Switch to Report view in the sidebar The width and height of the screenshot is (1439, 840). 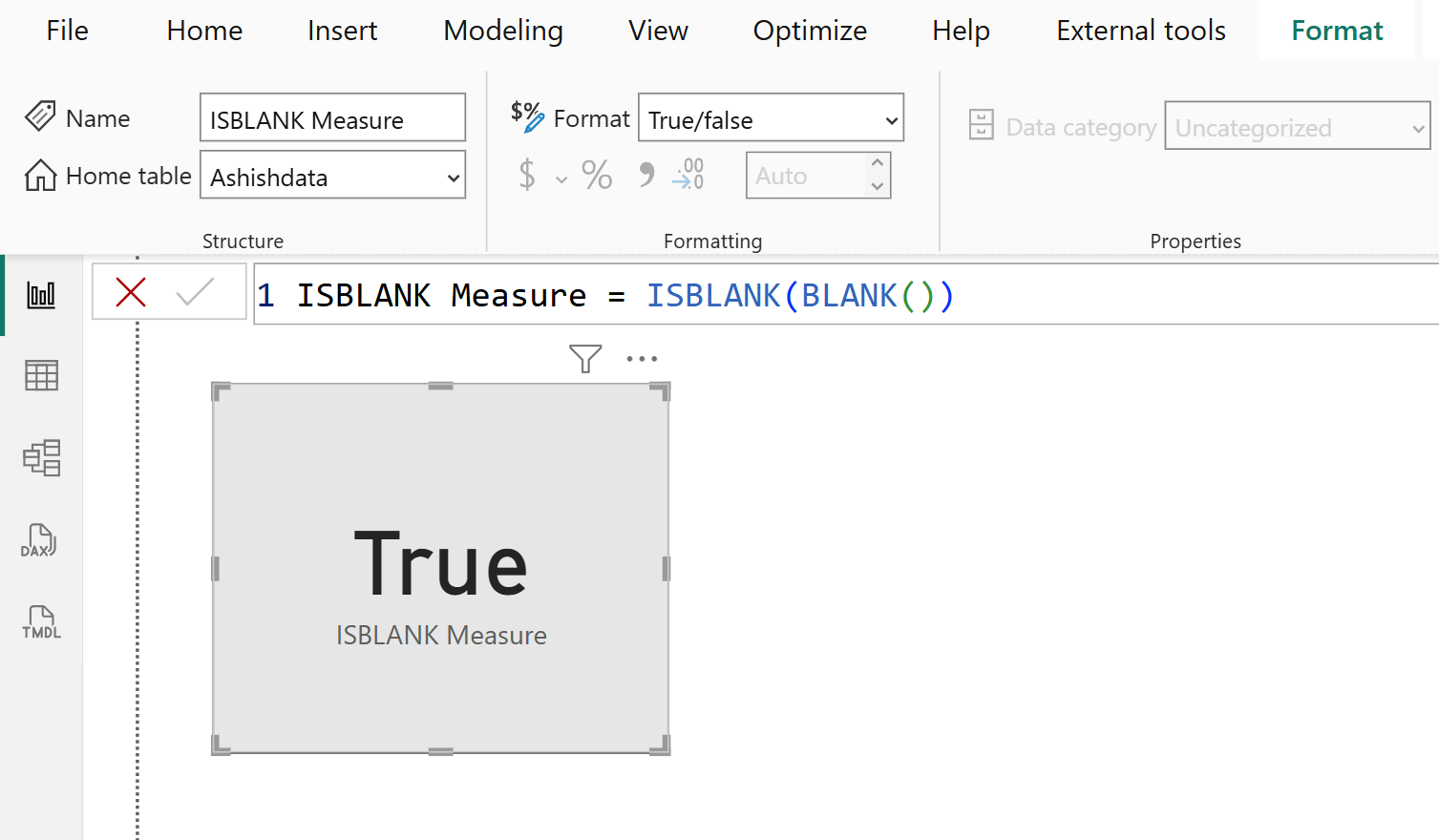point(40,294)
